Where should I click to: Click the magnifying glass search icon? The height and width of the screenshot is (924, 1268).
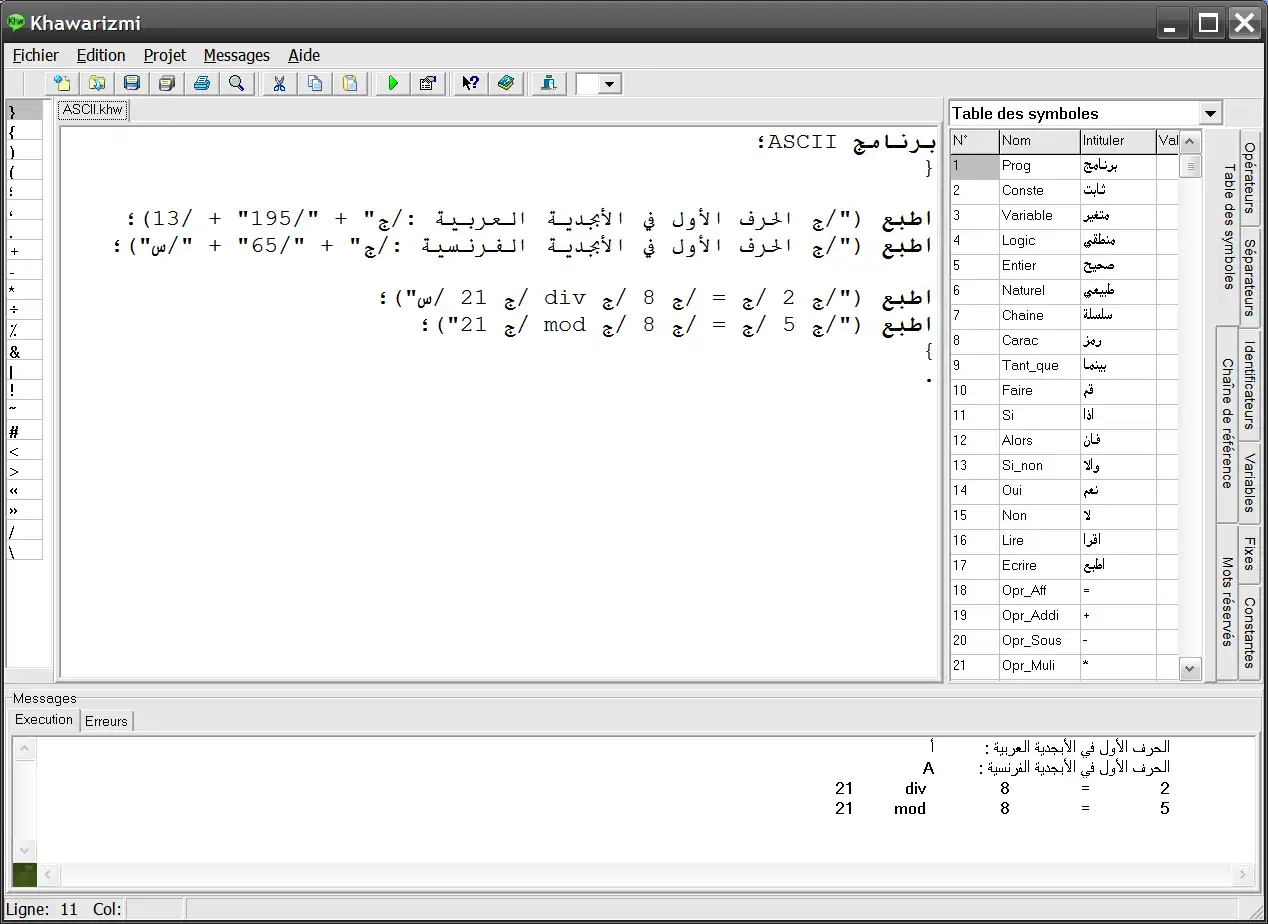[237, 83]
